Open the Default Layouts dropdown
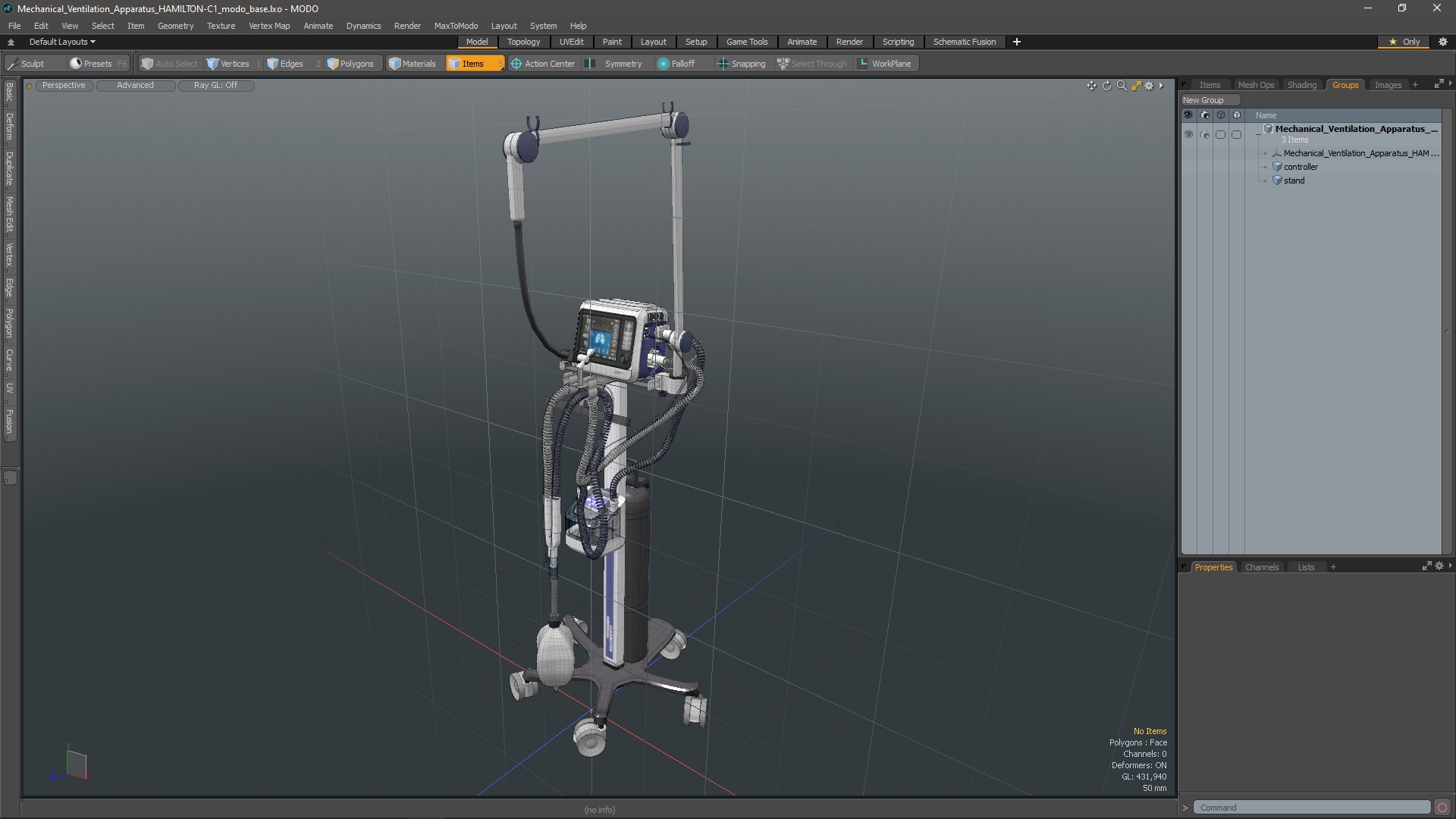The width and height of the screenshot is (1456, 819). coord(62,42)
